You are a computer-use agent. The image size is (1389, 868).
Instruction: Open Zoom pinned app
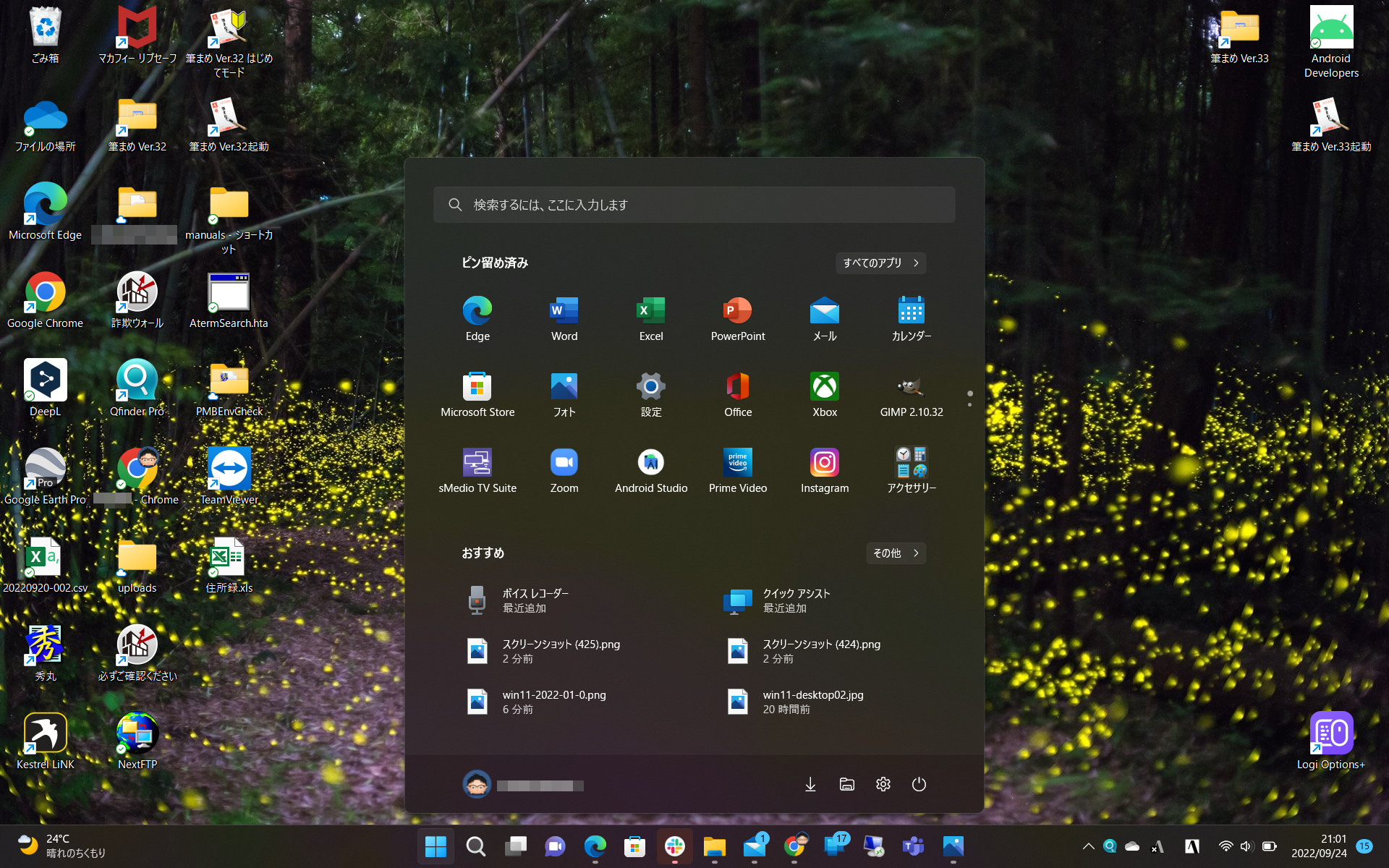coord(564,471)
